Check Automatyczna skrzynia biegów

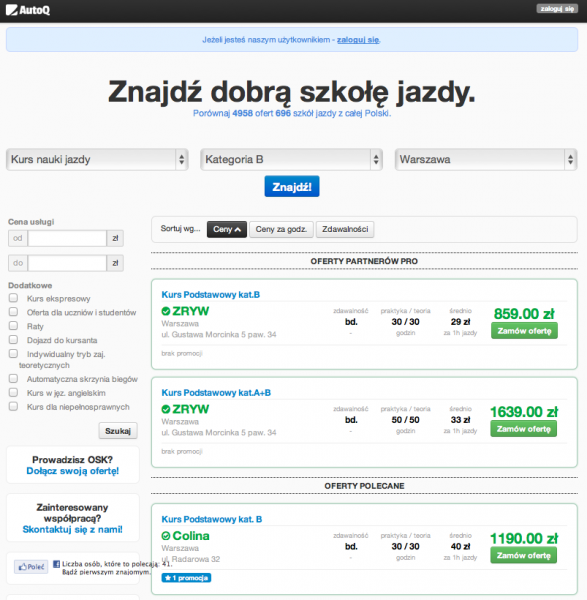pos(13,378)
